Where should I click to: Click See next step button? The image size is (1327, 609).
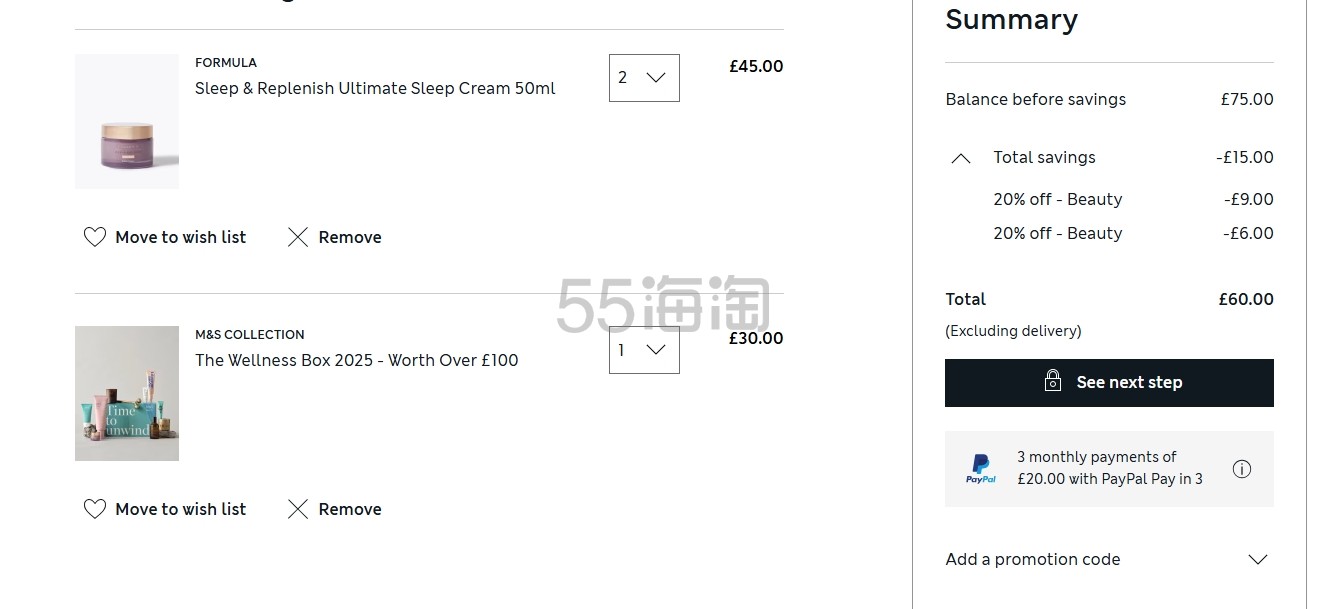point(1109,383)
